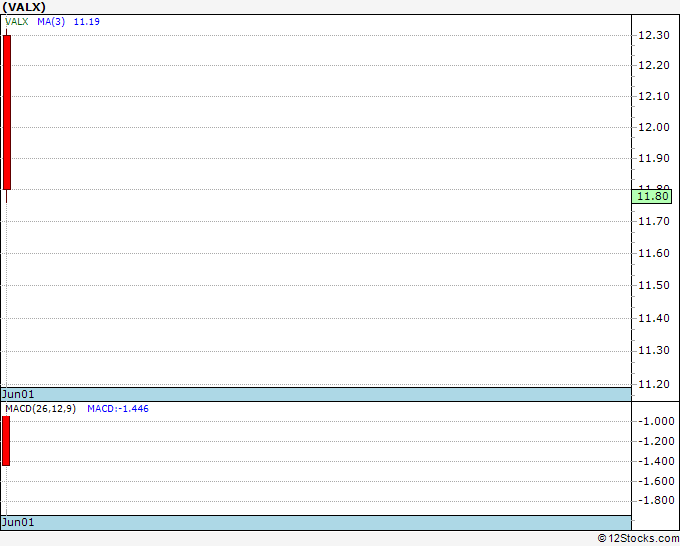Click the -1.200 MACD axis label
680x546 pixels.
tap(656, 441)
